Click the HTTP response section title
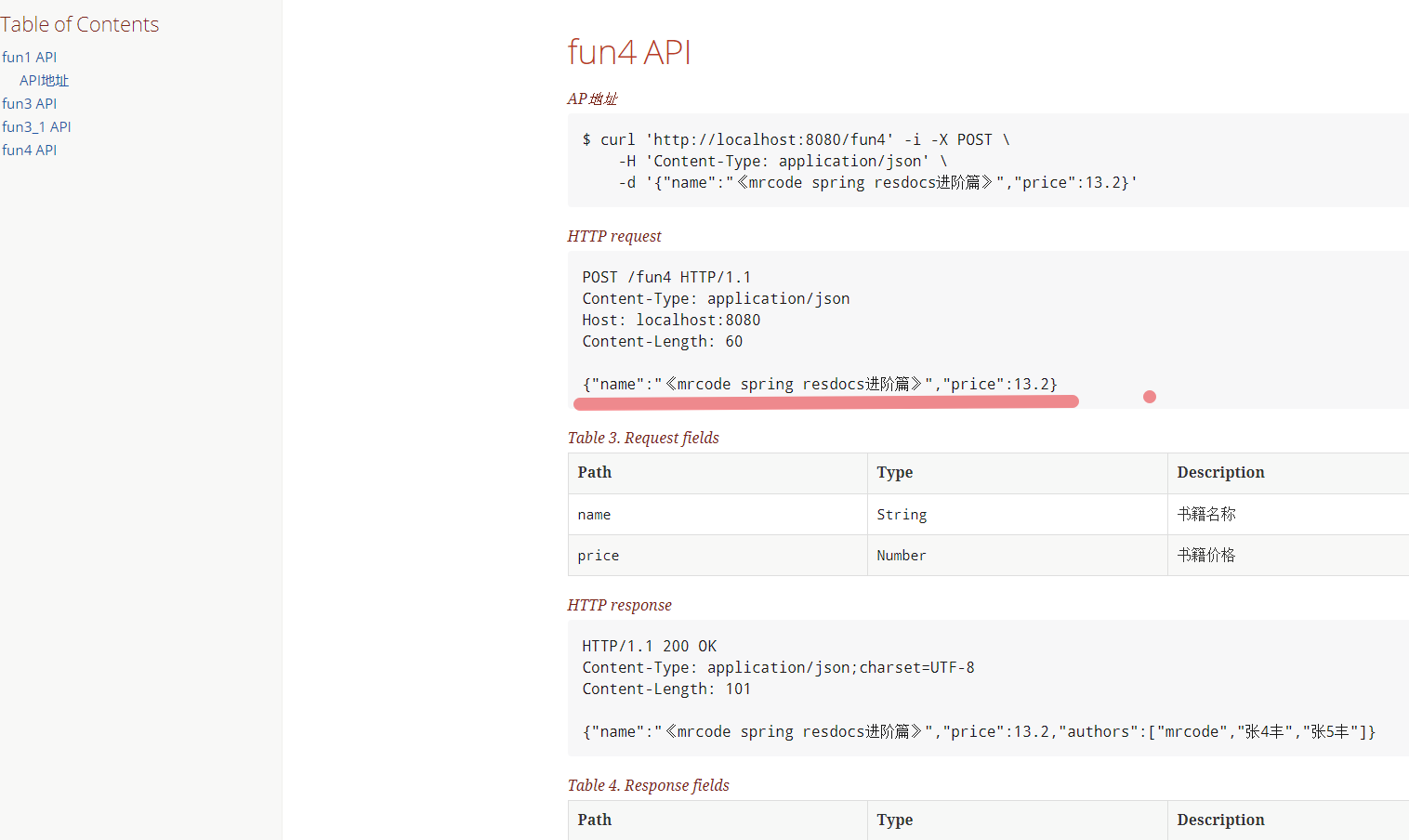Image resolution: width=1409 pixels, height=840 pixels. (619, 606)
